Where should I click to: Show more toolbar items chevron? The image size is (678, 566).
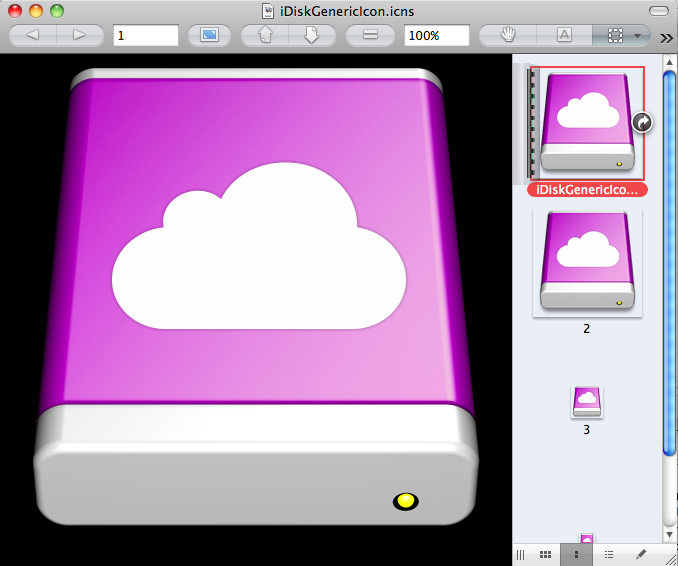[x=666, y=38]
